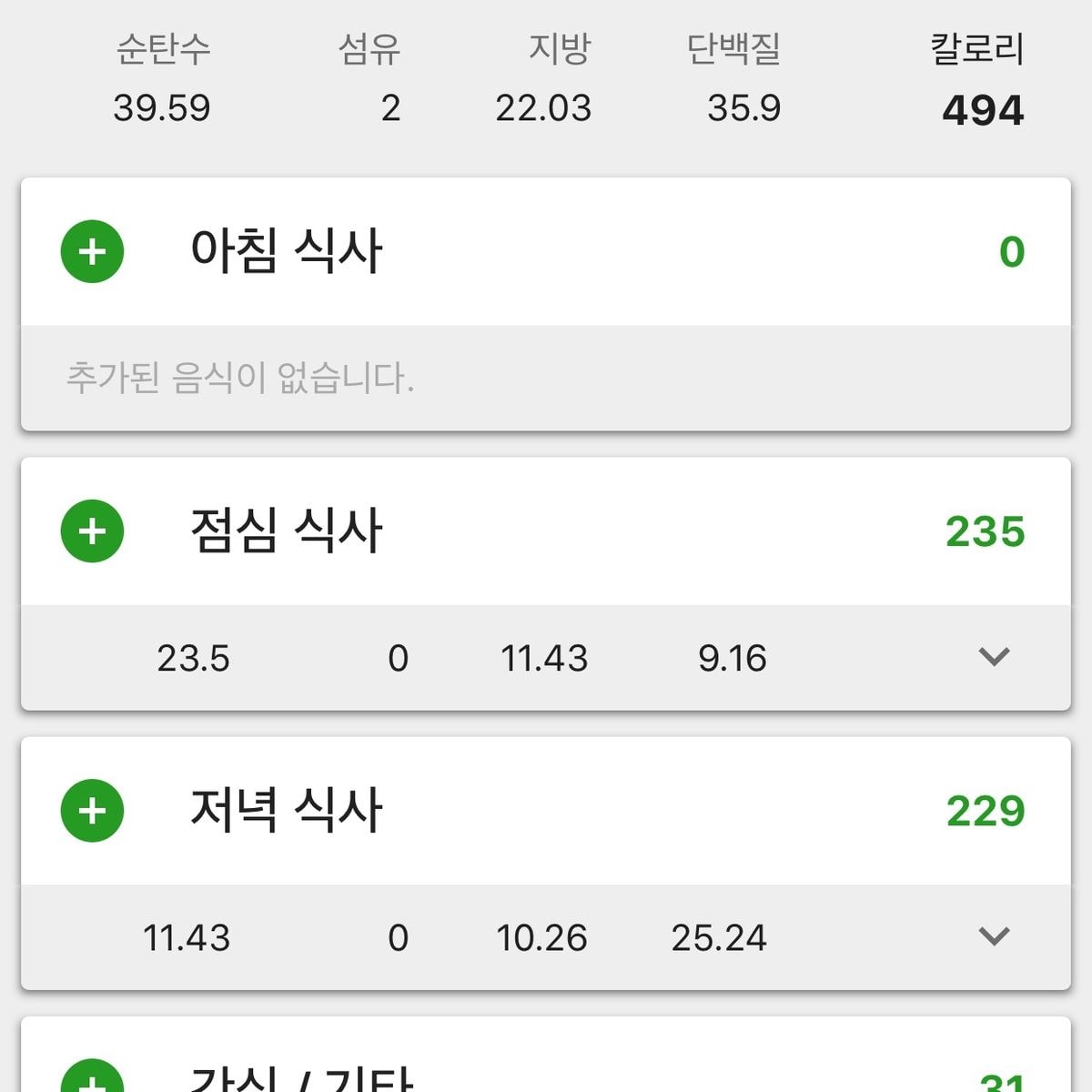Expand the 점심 식사 details chevron
This screenshot has width=1092, height=1092.
[x=994, y=657]
